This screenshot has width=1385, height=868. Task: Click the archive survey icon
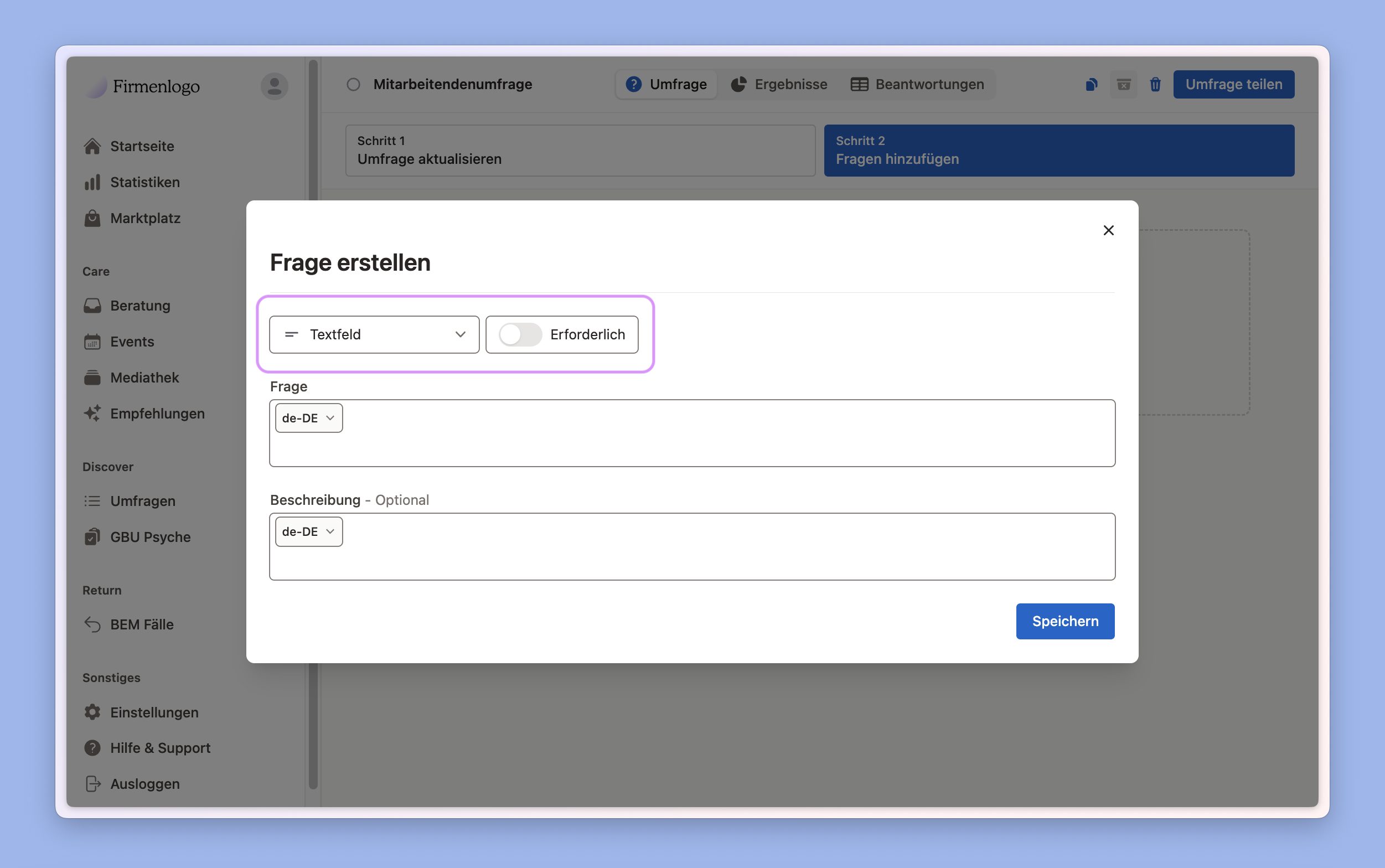click(1123, 84)
